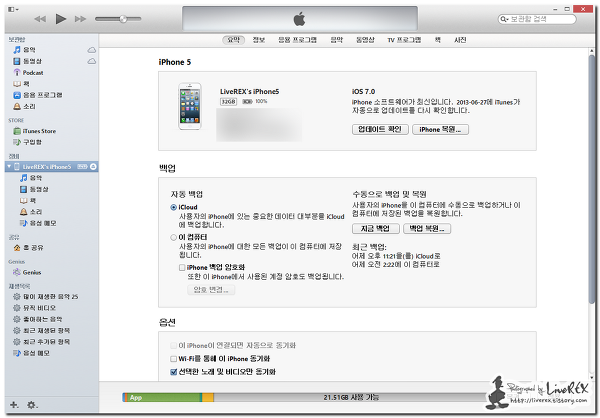
Task: Click the iOS 7.0 version text
Action: (364, 91)
